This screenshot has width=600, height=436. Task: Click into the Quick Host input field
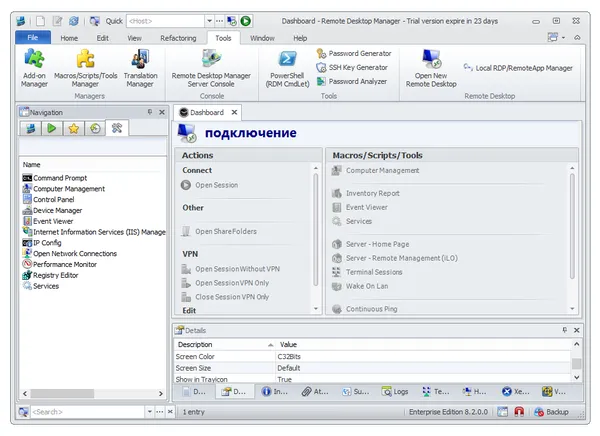[165, 21]
